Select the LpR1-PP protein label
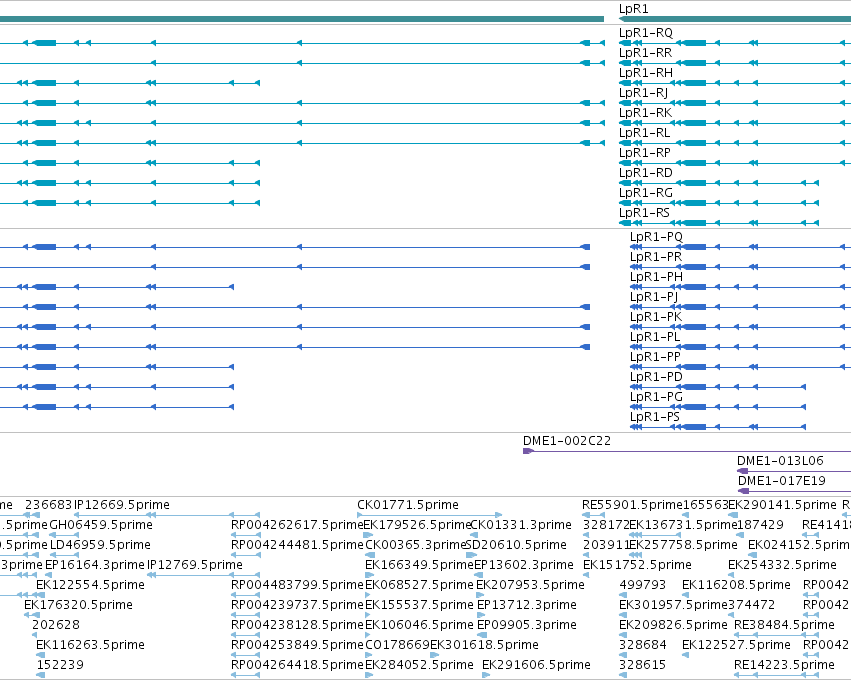This screenshot has height=680, width=851. pos(655,358)
